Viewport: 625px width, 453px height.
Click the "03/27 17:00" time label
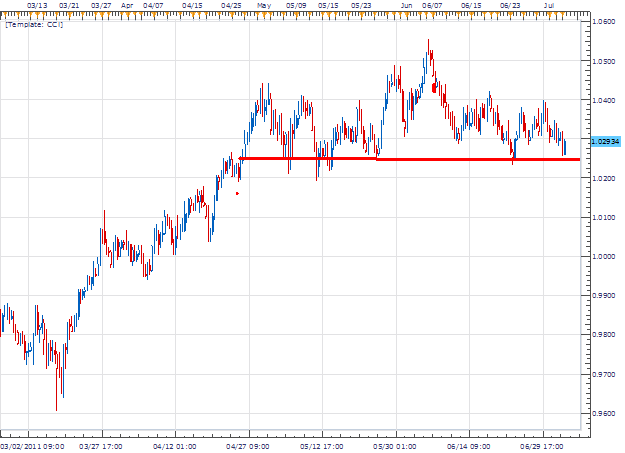click(101, 446)
